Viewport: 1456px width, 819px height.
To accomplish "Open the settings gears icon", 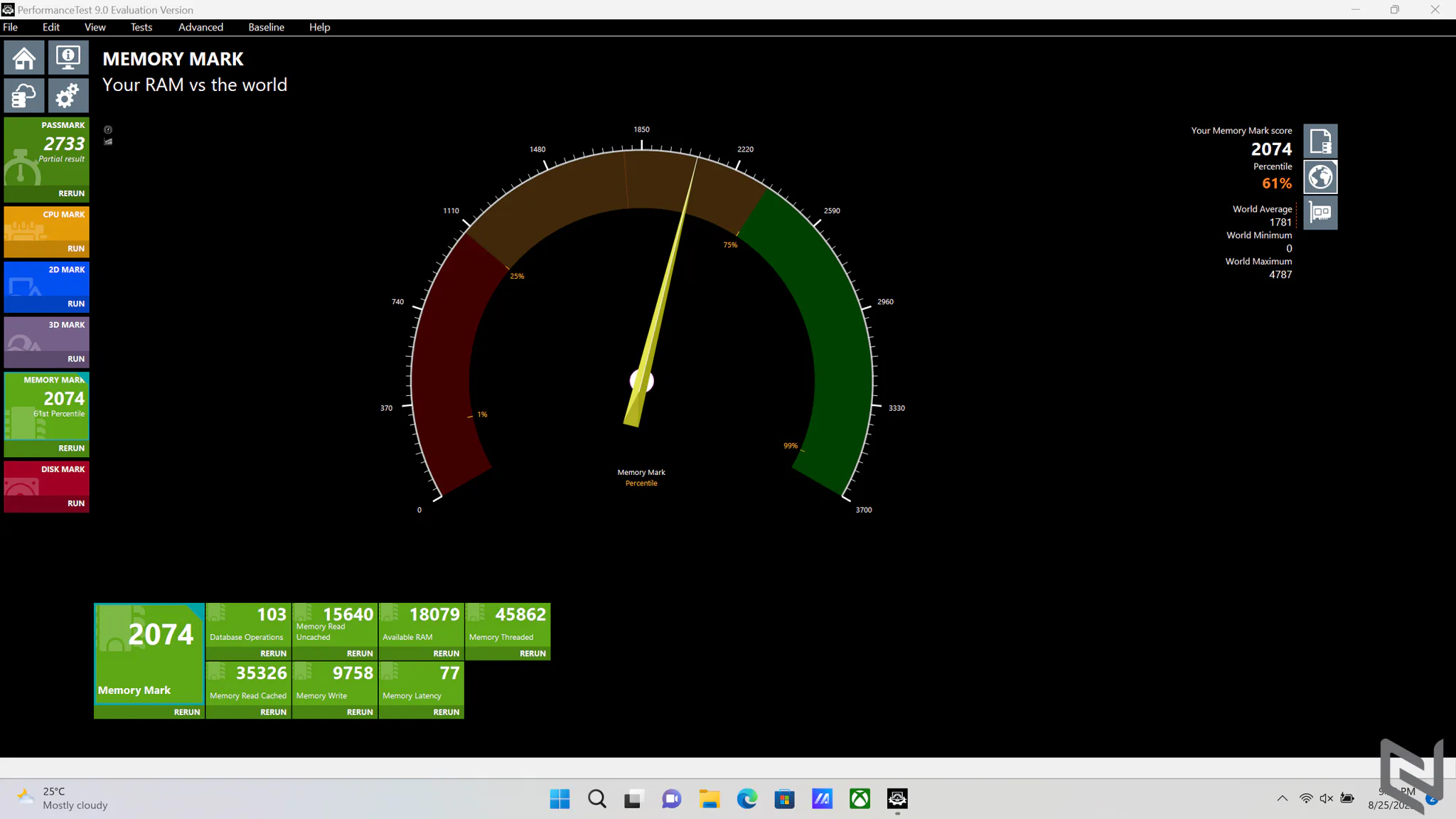I will click(x=68, y=95).
